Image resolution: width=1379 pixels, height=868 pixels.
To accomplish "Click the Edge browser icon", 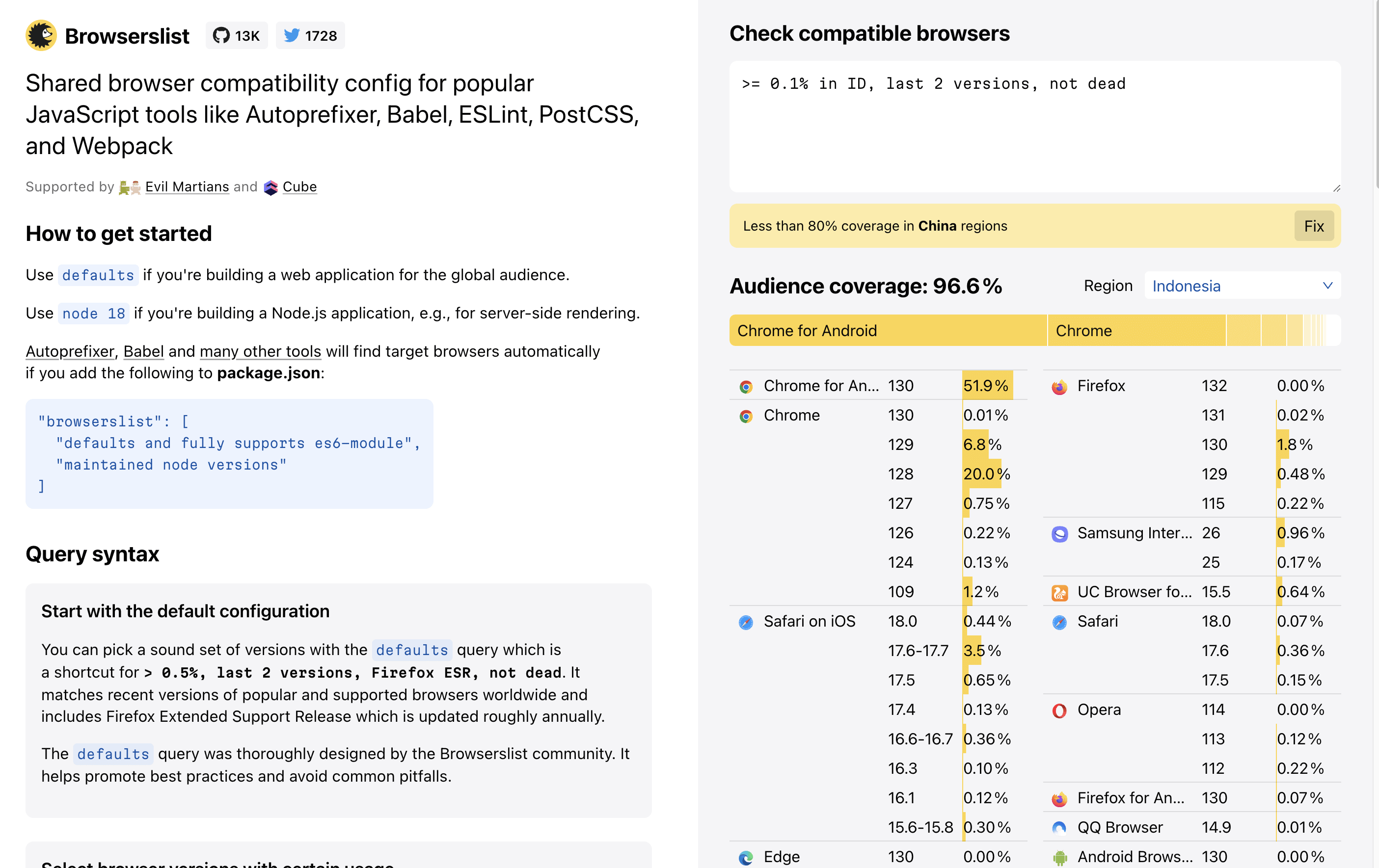I will [746, 857].
